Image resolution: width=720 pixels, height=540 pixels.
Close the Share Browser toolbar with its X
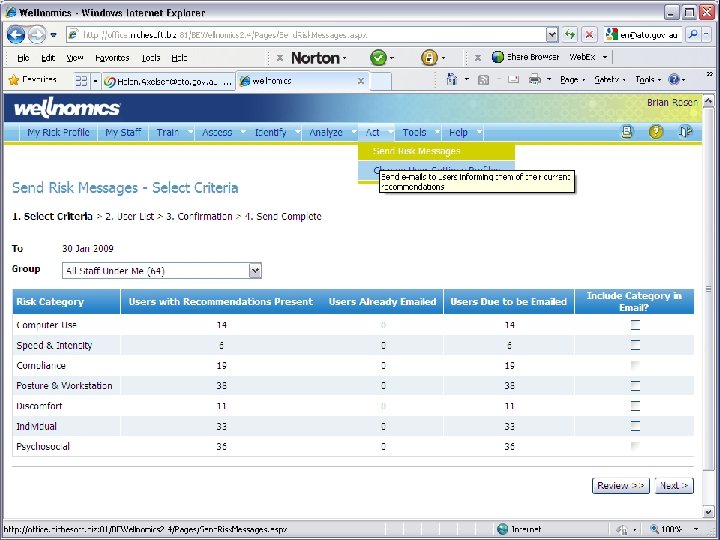[478, 57]
